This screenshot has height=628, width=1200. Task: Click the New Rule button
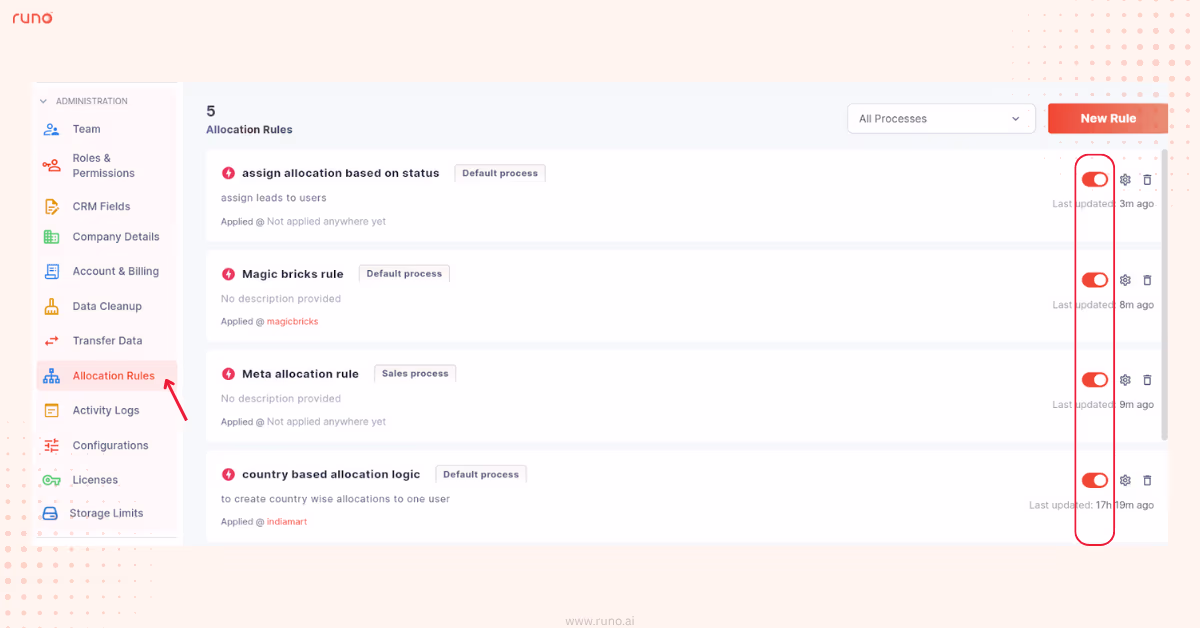point(1107,117)
